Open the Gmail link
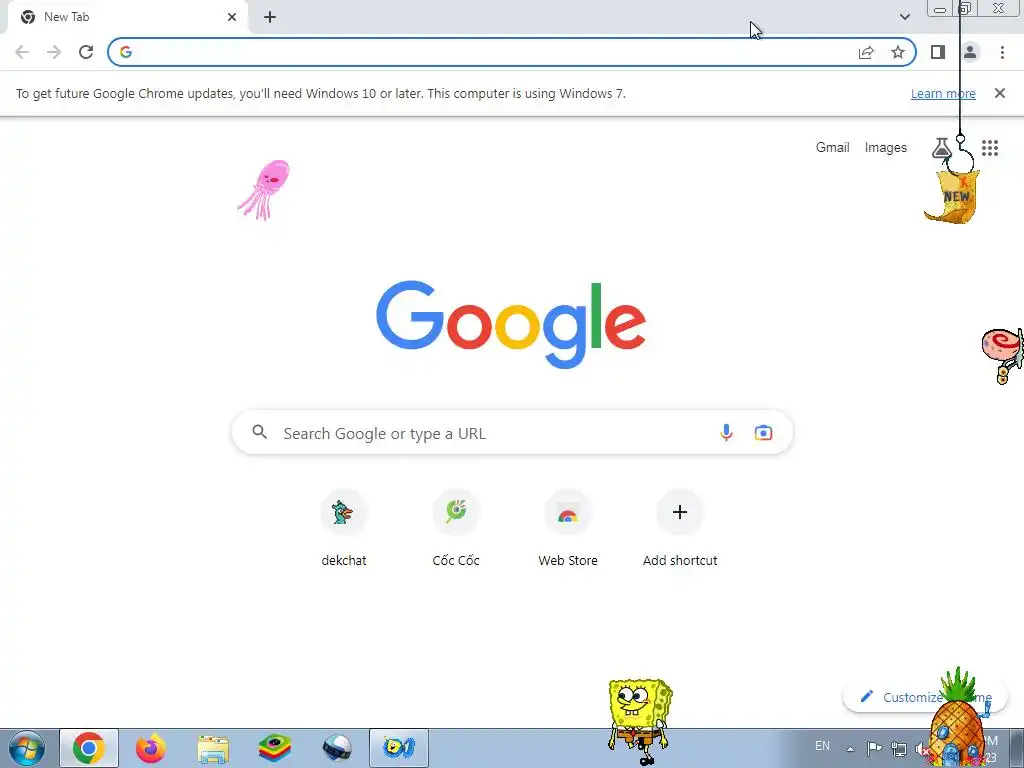This screenshot has width=1024, height=768. point(832,148)
